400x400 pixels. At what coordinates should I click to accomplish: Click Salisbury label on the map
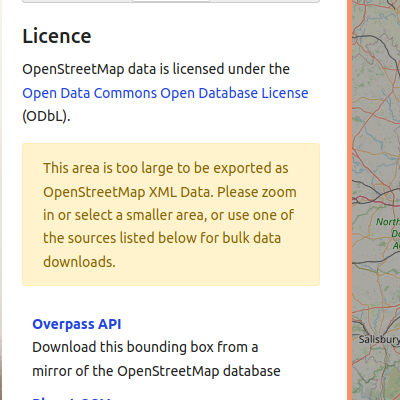tap(379, 339)
